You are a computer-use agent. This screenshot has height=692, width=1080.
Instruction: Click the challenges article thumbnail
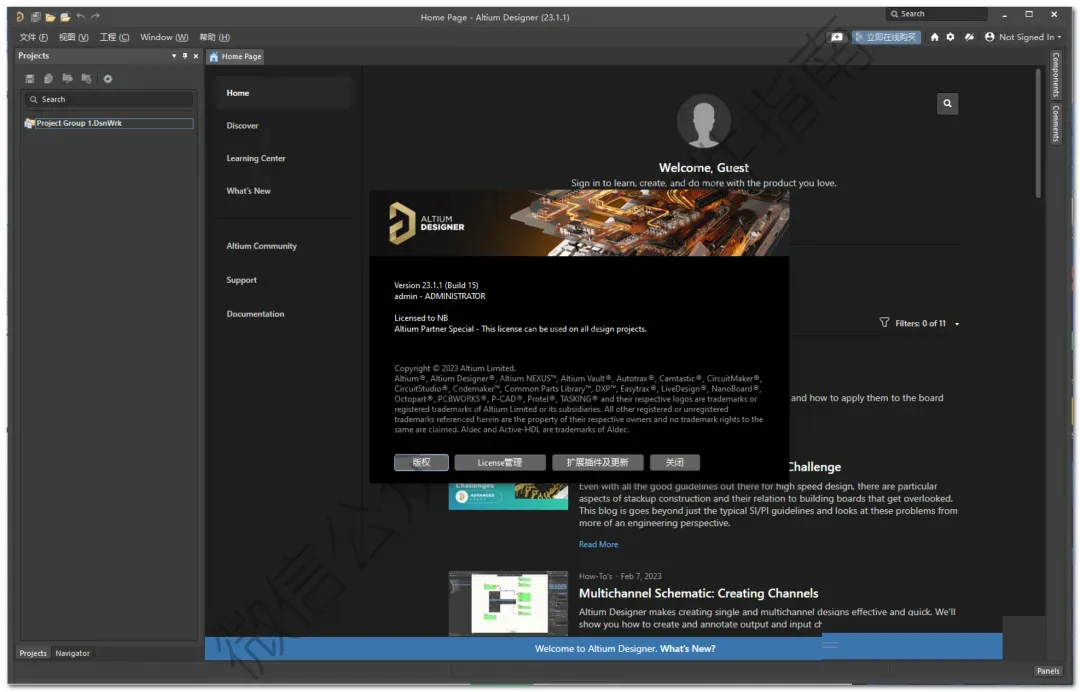508,496
